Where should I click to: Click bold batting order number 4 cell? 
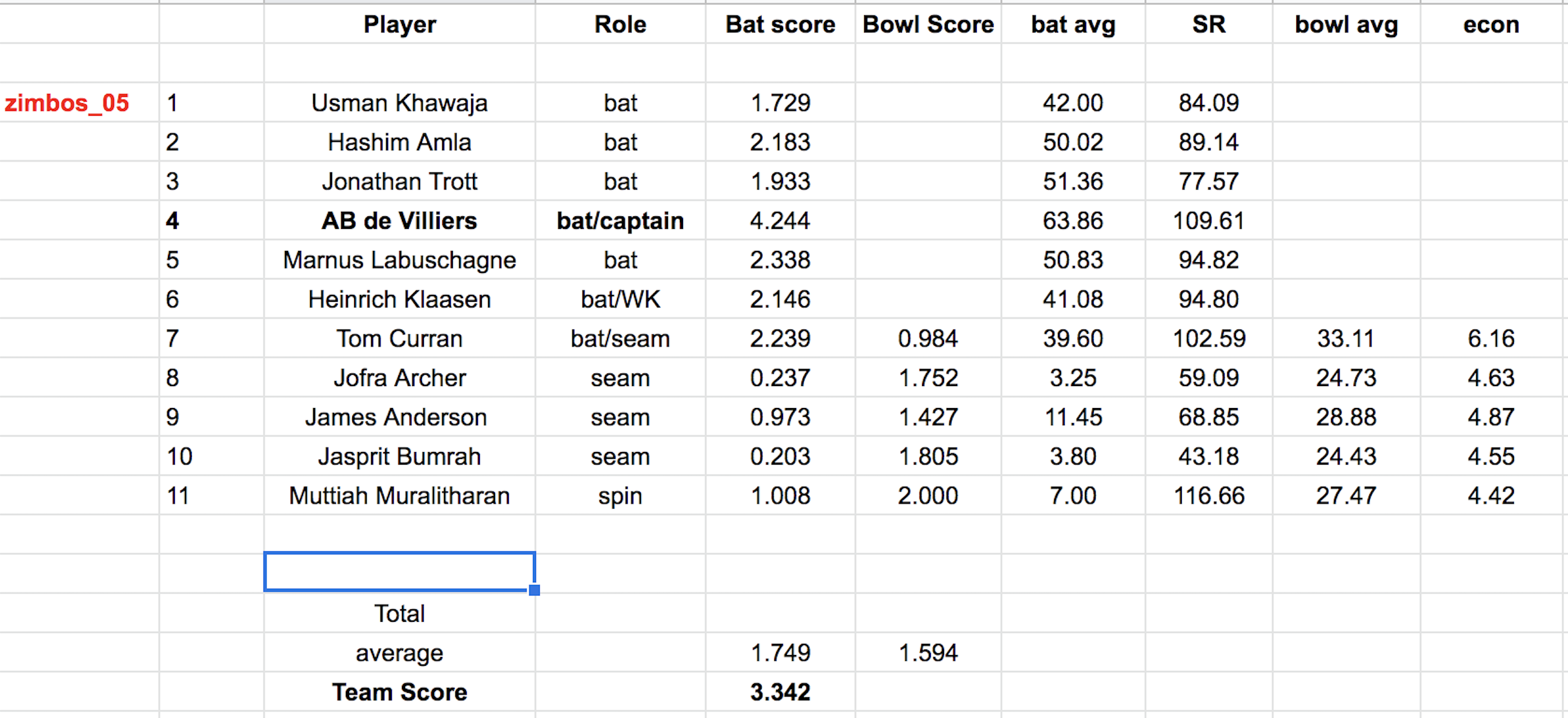tap(211, 221)
